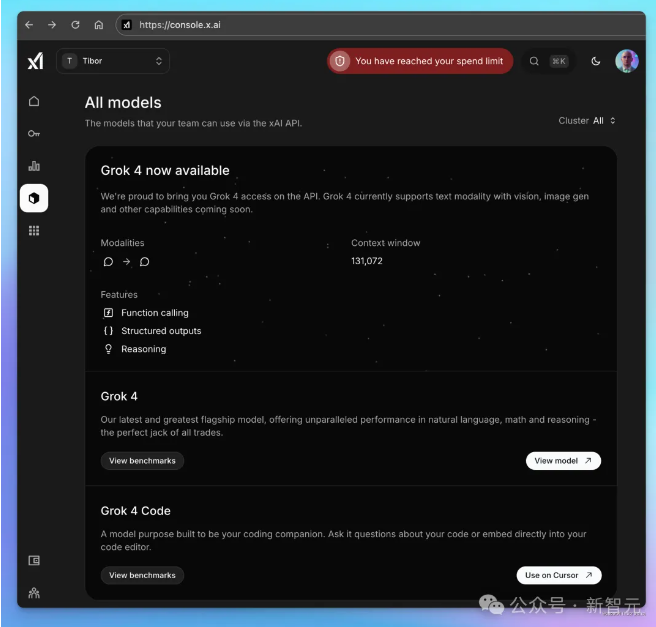
Task: Click the Grok 4 Code model title
Action: pyautogui.click(x=136, y=511)
